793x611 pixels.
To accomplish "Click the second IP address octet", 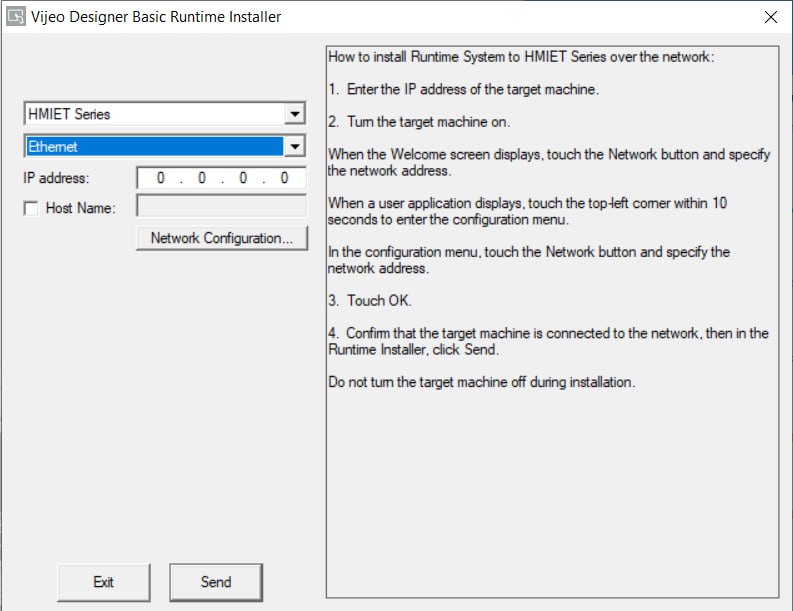I will tap(202, 178).
